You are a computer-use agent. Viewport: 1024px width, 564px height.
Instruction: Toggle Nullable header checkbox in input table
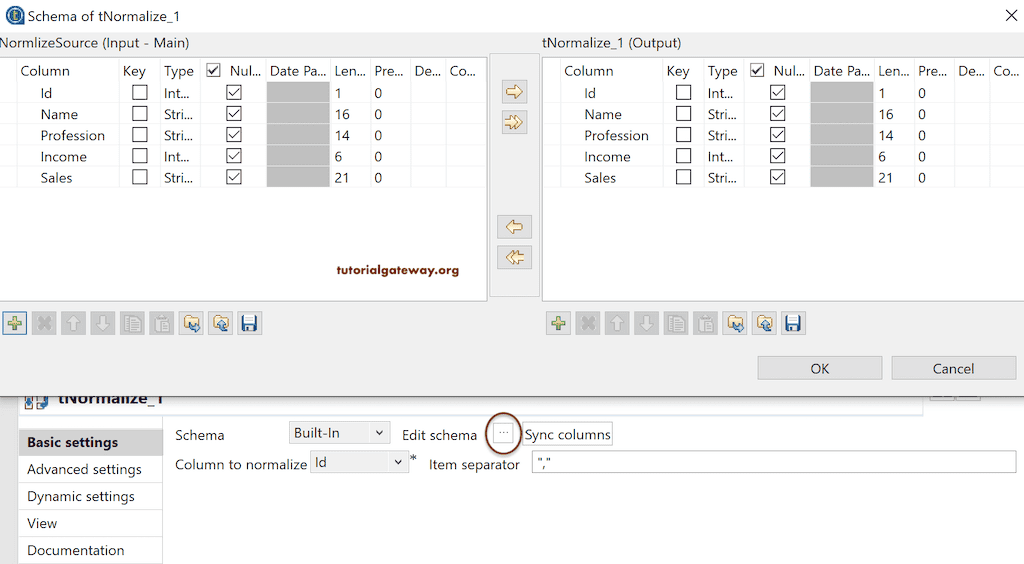click(213, 70)
